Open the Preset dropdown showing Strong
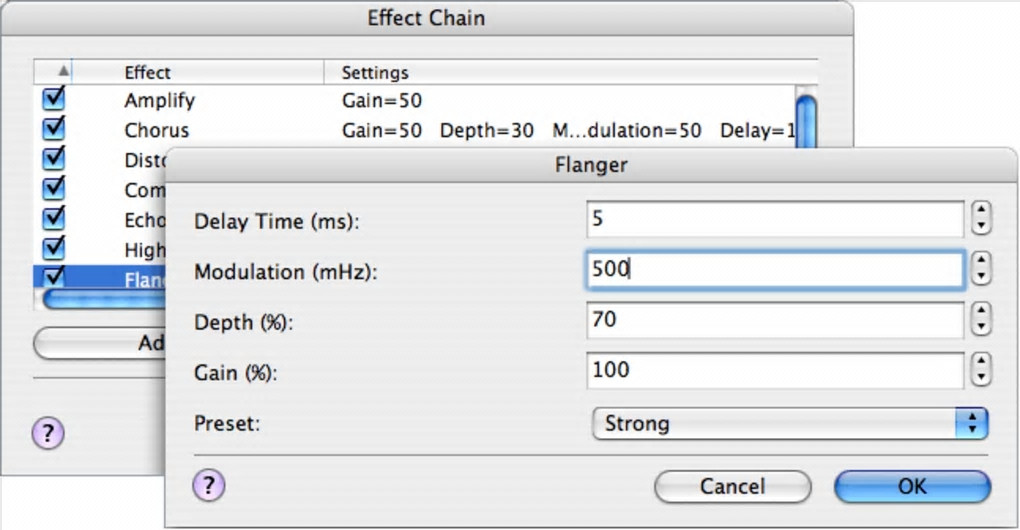1020x530 pixels. pyautogui.click(x=789, y=423)
